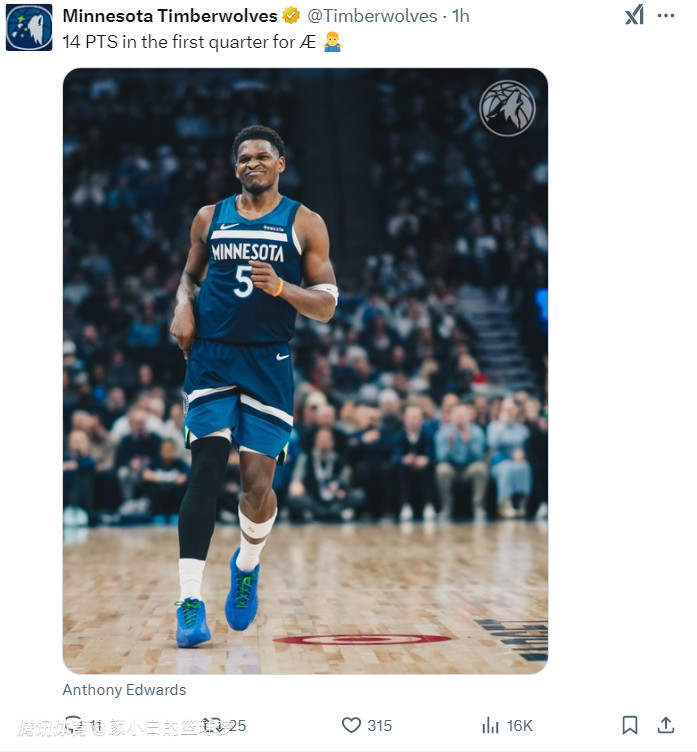This screenshot has height=752, width=697.
Task: Open the Minnesota Timberwolves display name
Action: point(170,16)
